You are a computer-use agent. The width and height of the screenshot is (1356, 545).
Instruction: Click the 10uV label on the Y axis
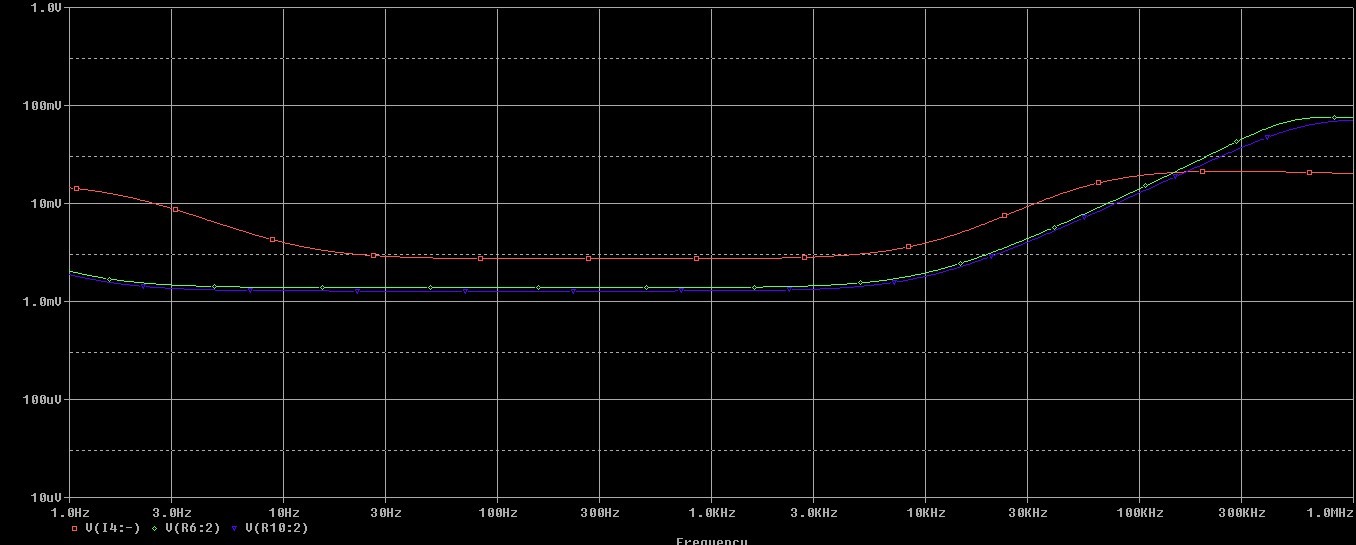[47, 497]
